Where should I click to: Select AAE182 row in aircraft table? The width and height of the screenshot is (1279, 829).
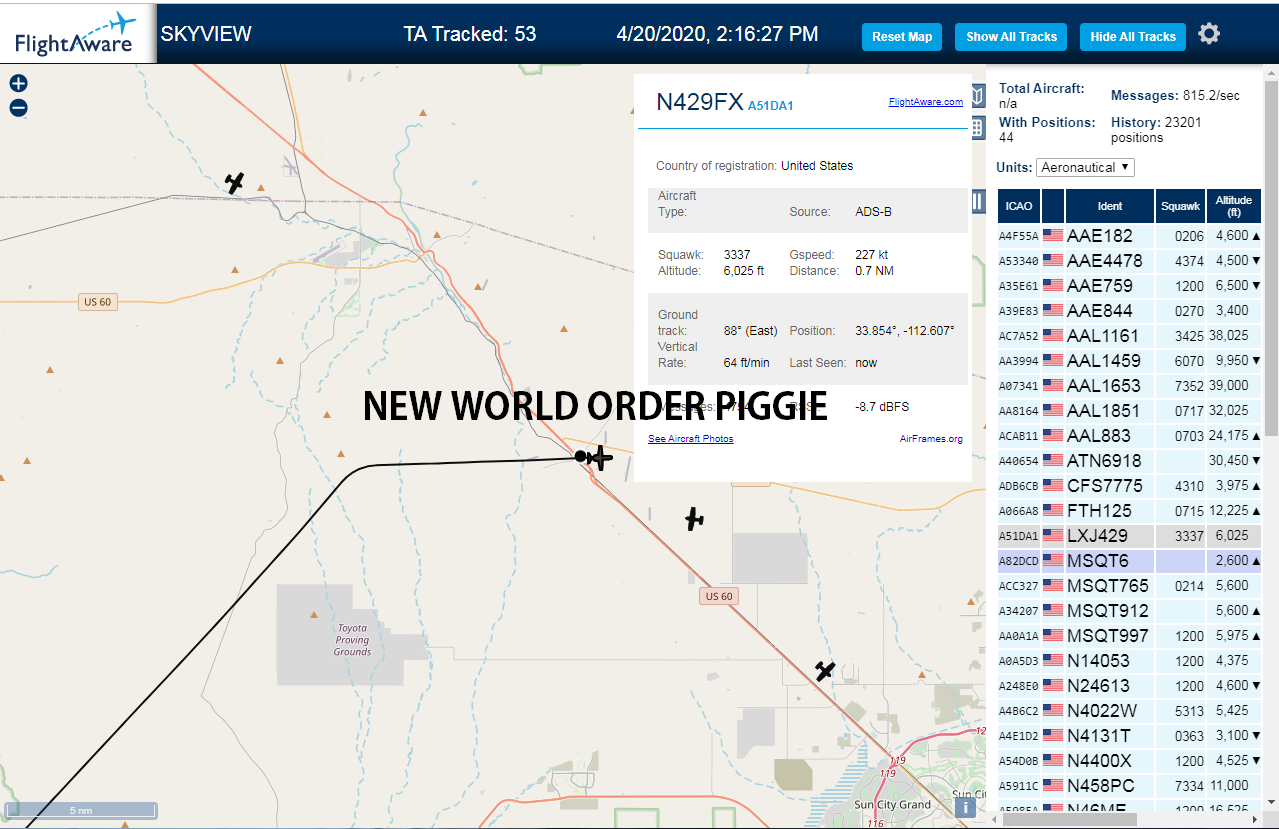click(1130, 236)
